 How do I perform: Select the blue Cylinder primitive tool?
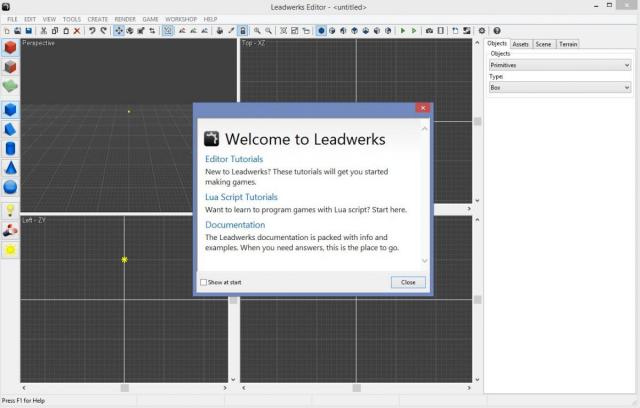tap(10, 148)
